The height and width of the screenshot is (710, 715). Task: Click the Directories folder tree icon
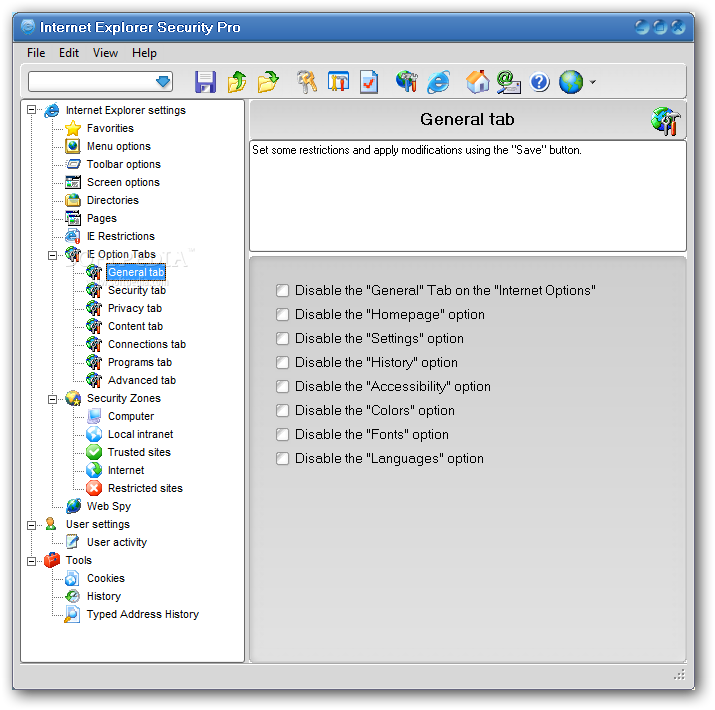pyautogui.click(x=73, y=200)
